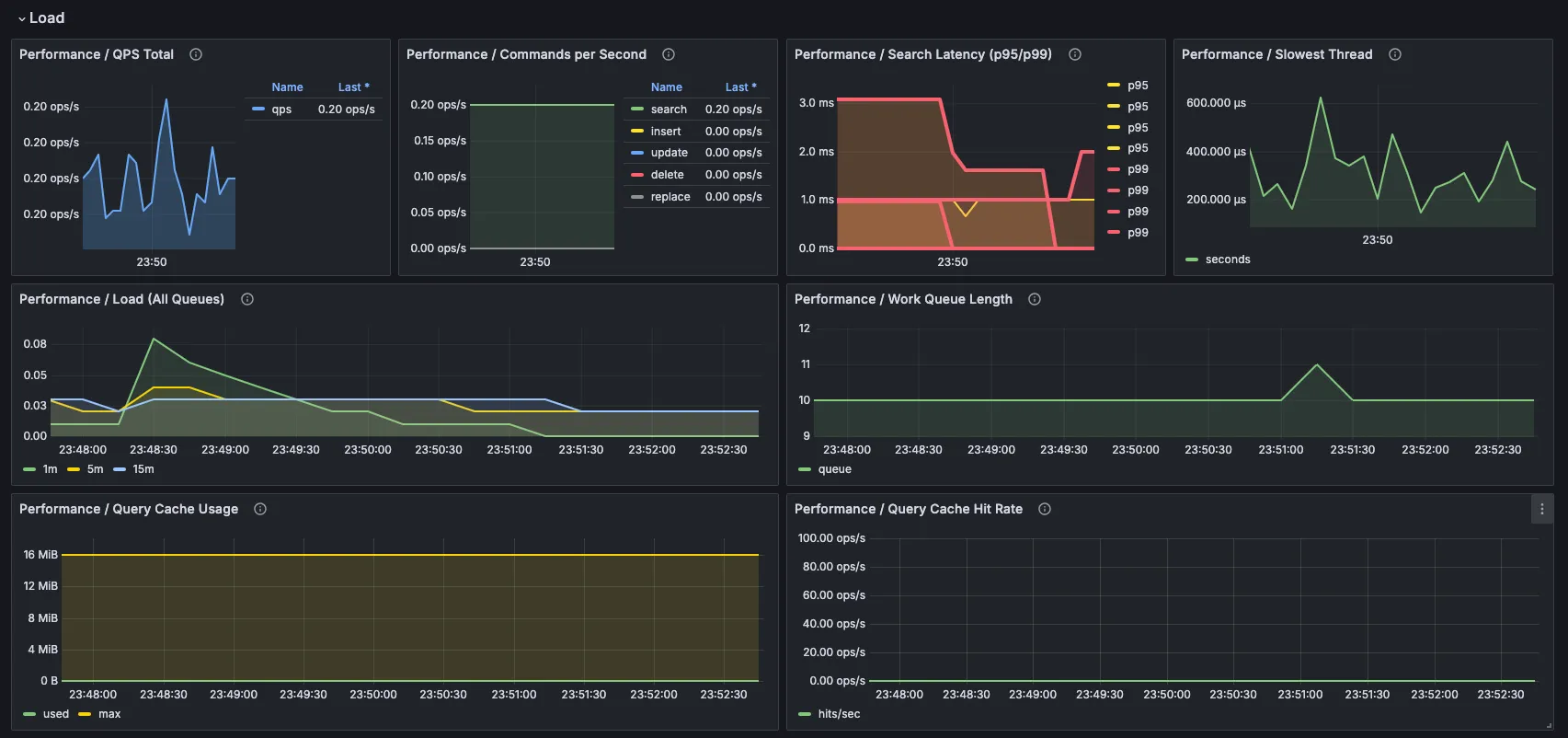1568x738 pixels.
Task: Sort Commands per Second legend by Name
Action: coord(666,87)
